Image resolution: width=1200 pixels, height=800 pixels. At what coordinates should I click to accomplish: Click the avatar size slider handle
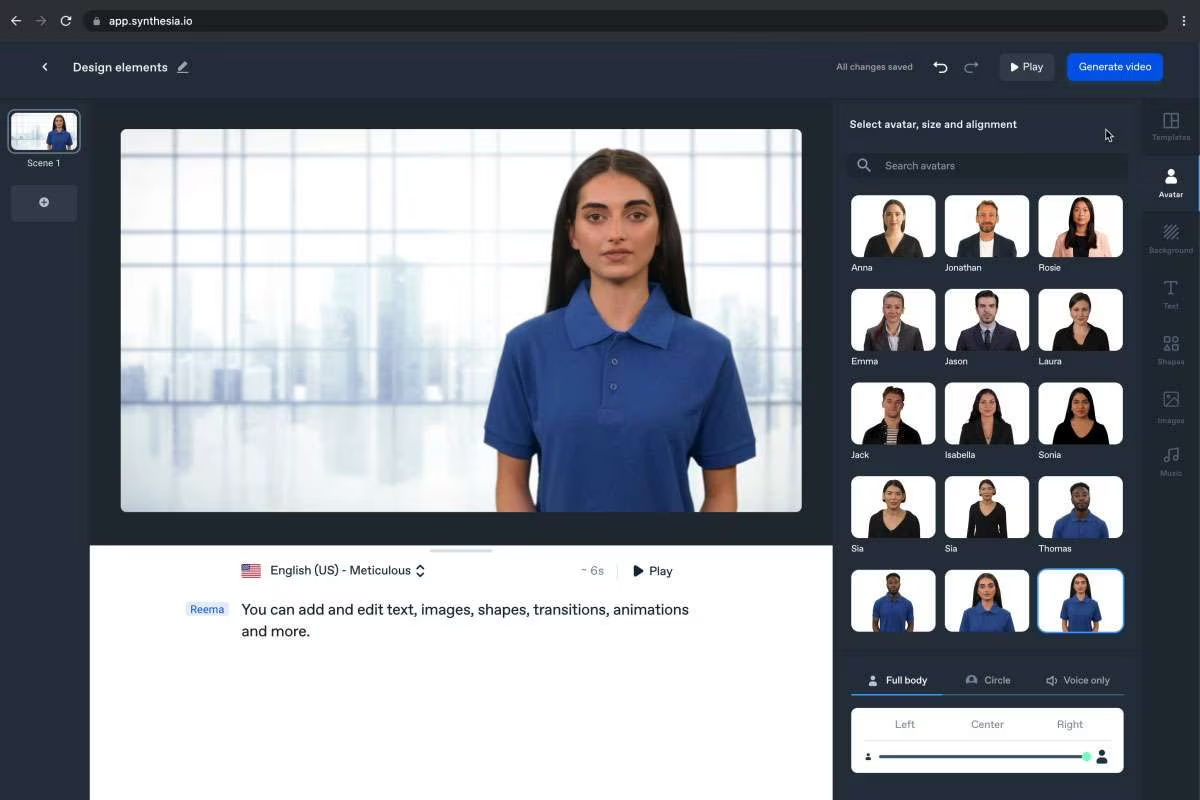tap(1087, 757)
